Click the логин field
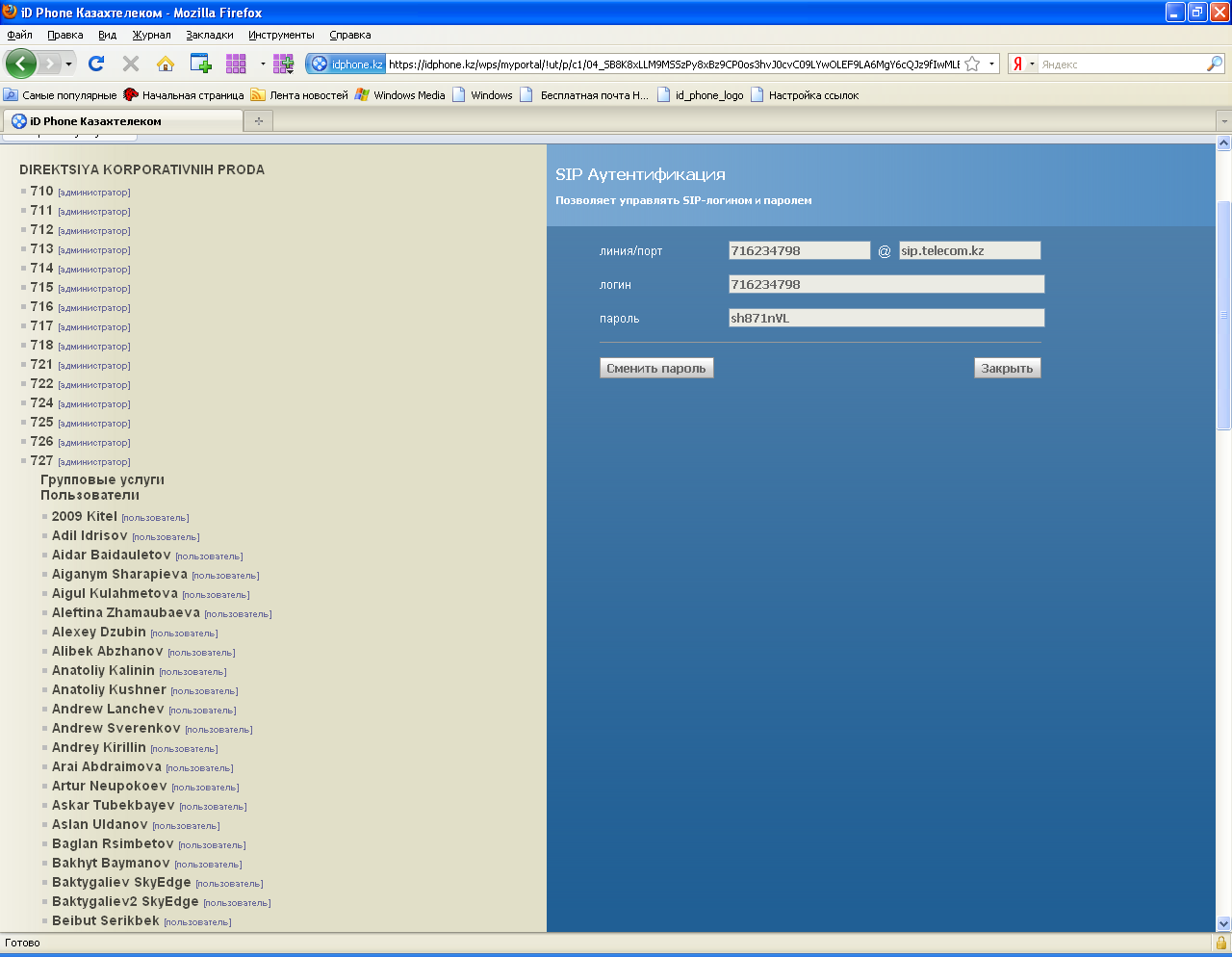Screen dimensions: 1232x957 pos(886,284)
